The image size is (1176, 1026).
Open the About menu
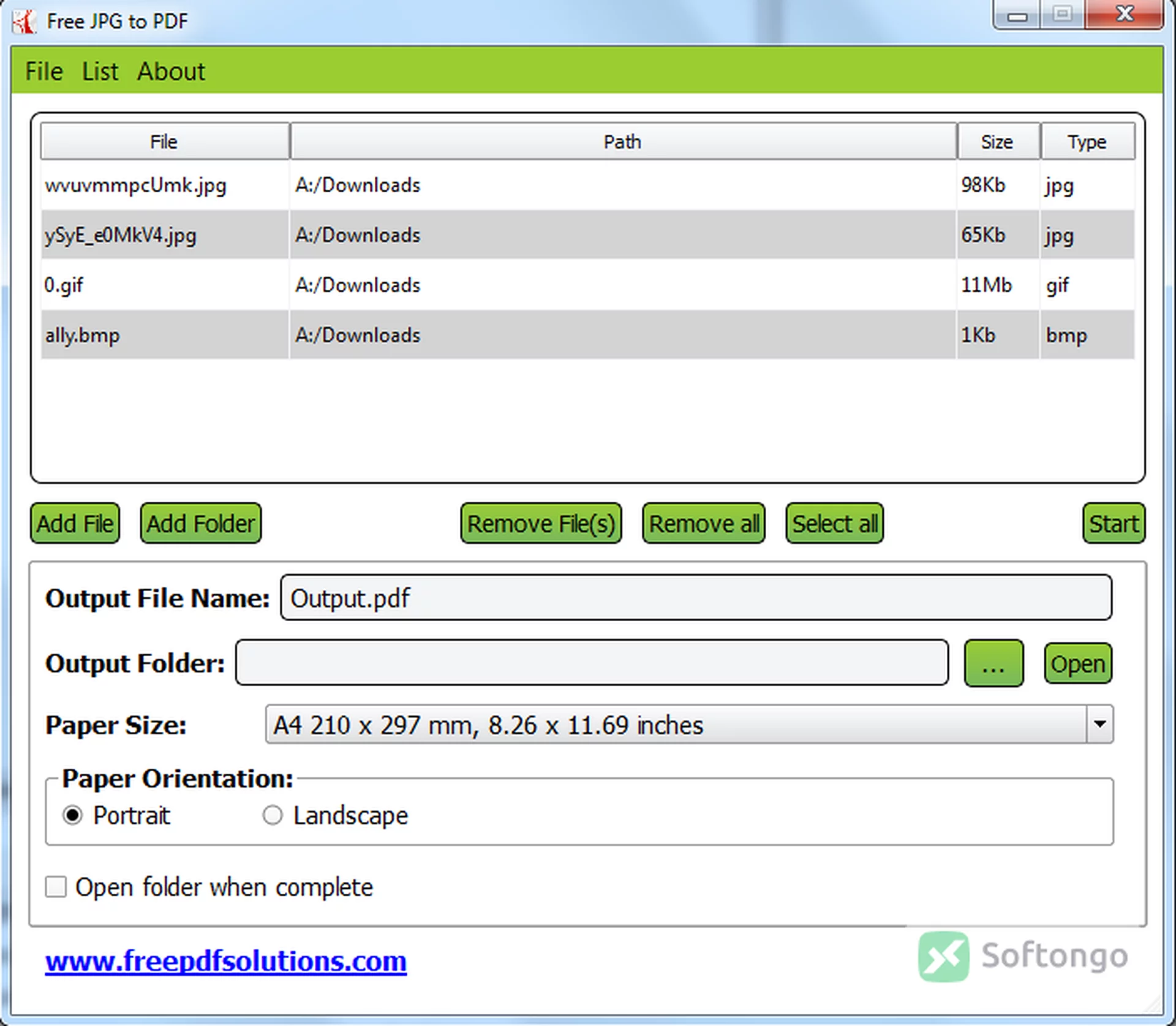point(171,72)
